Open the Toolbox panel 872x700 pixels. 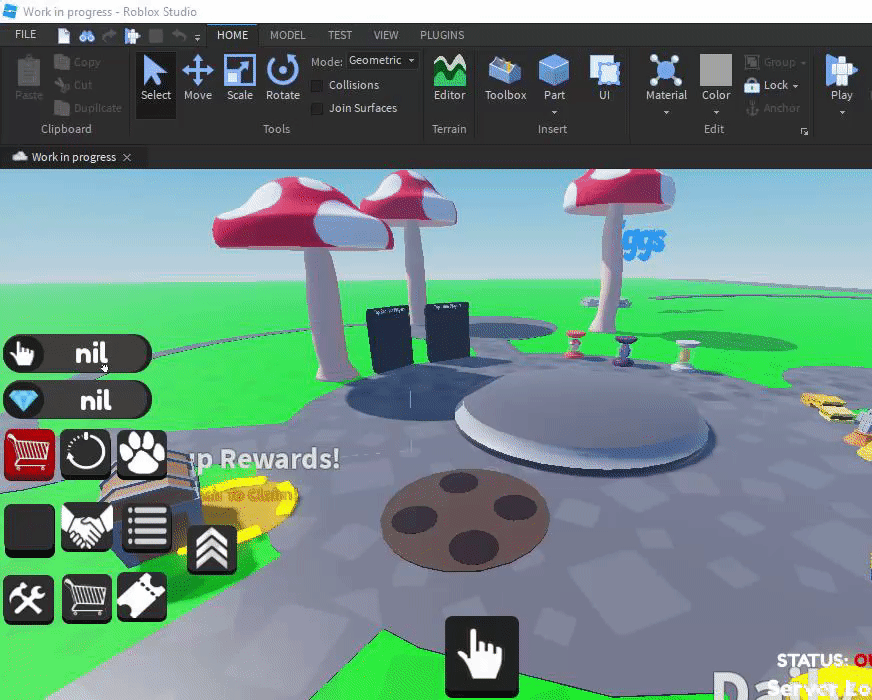[x=506, y=78]
